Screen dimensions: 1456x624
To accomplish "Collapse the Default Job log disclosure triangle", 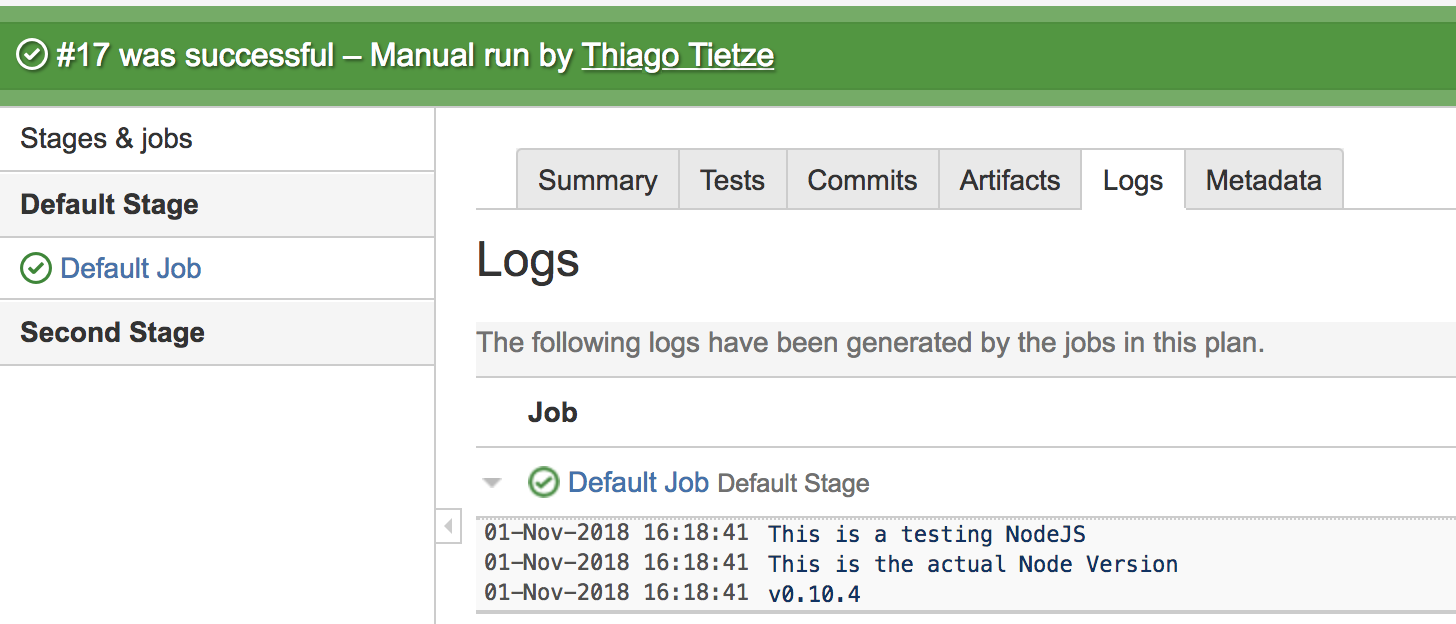I will [491, 483].
